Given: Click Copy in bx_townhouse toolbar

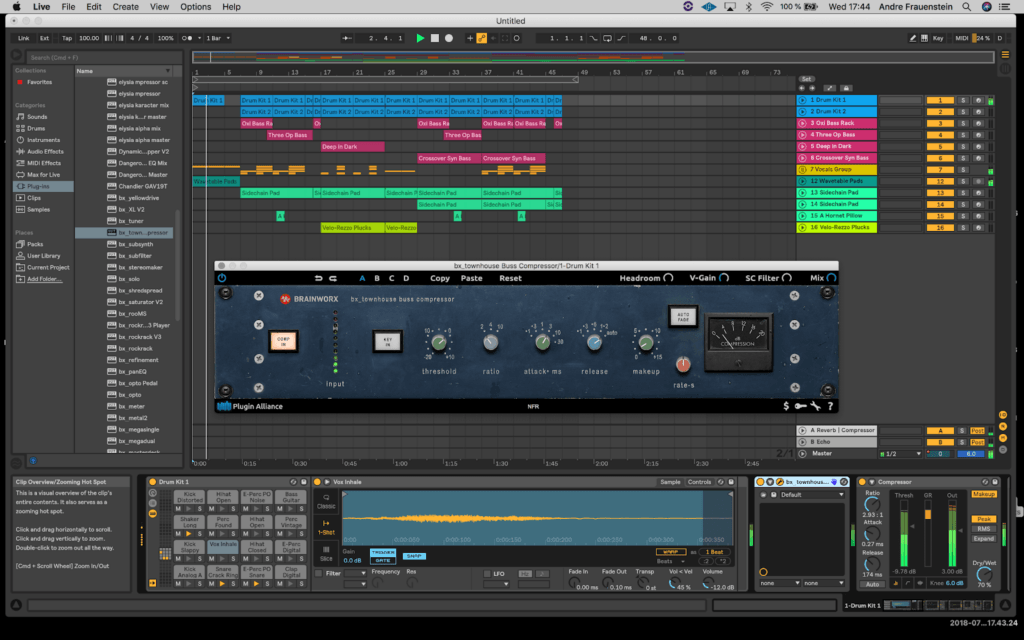Looking at the screenshot, I should (x=440, y=278).
